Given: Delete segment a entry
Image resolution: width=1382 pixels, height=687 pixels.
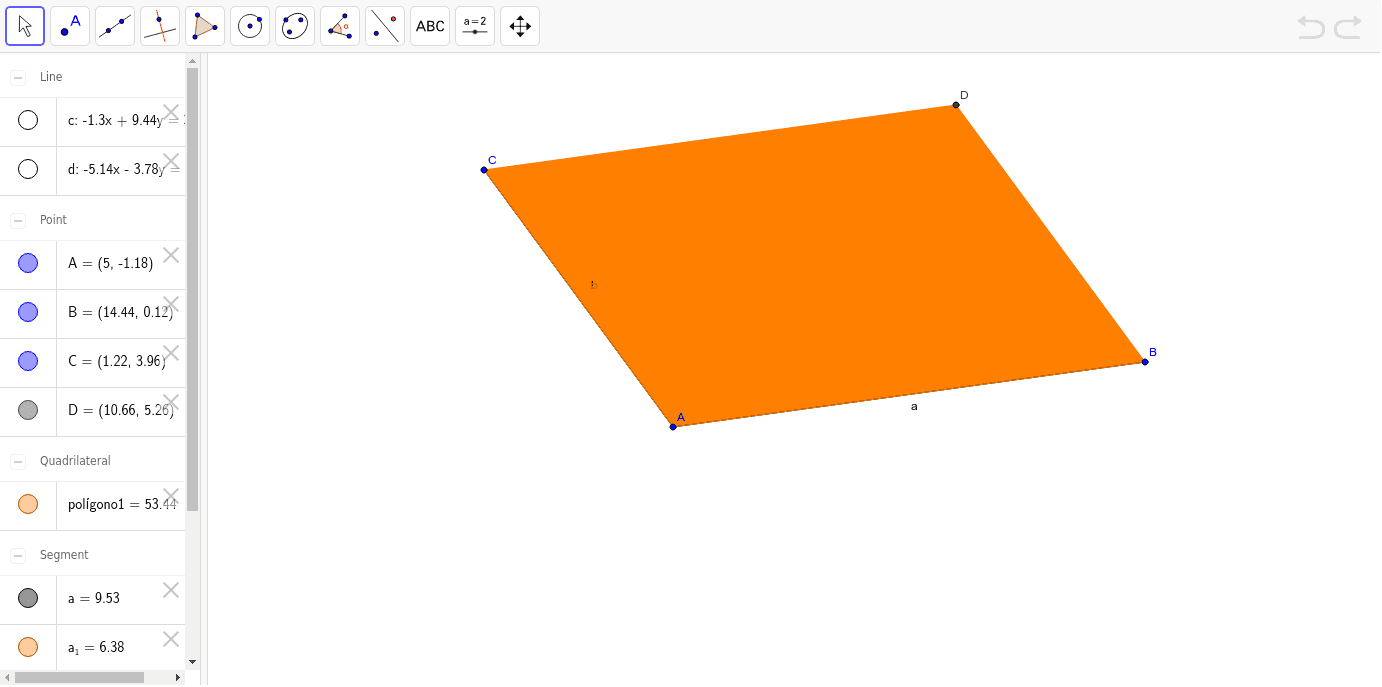Looking at the screenshot, I should 171,590.
